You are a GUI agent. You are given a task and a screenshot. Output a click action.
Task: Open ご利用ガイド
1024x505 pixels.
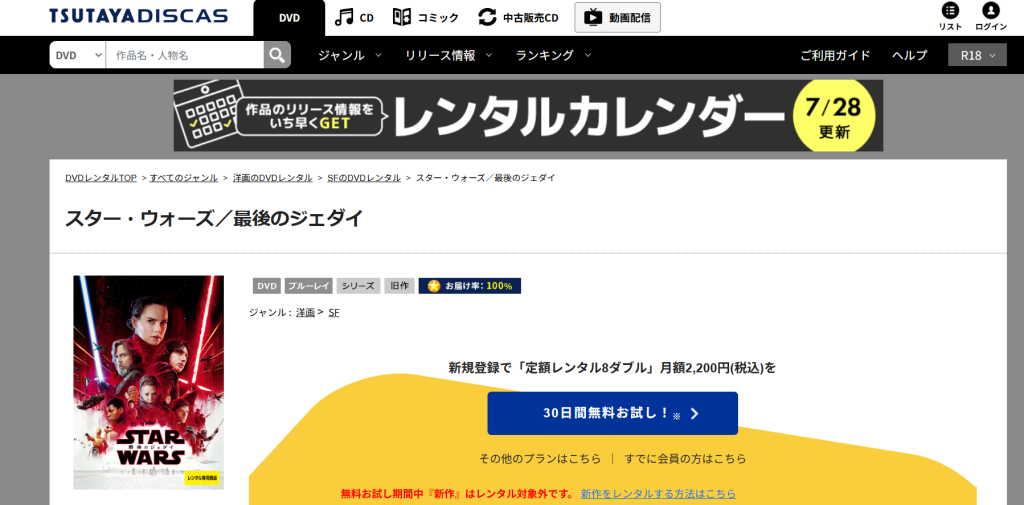[835, 55]
